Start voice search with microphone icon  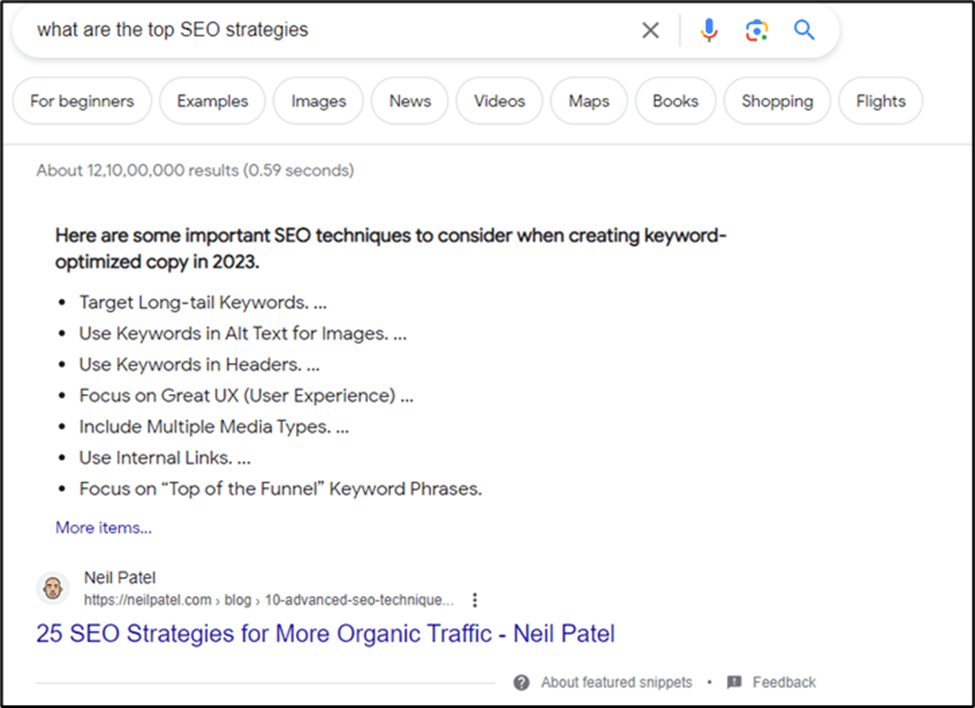pos(709,30)
